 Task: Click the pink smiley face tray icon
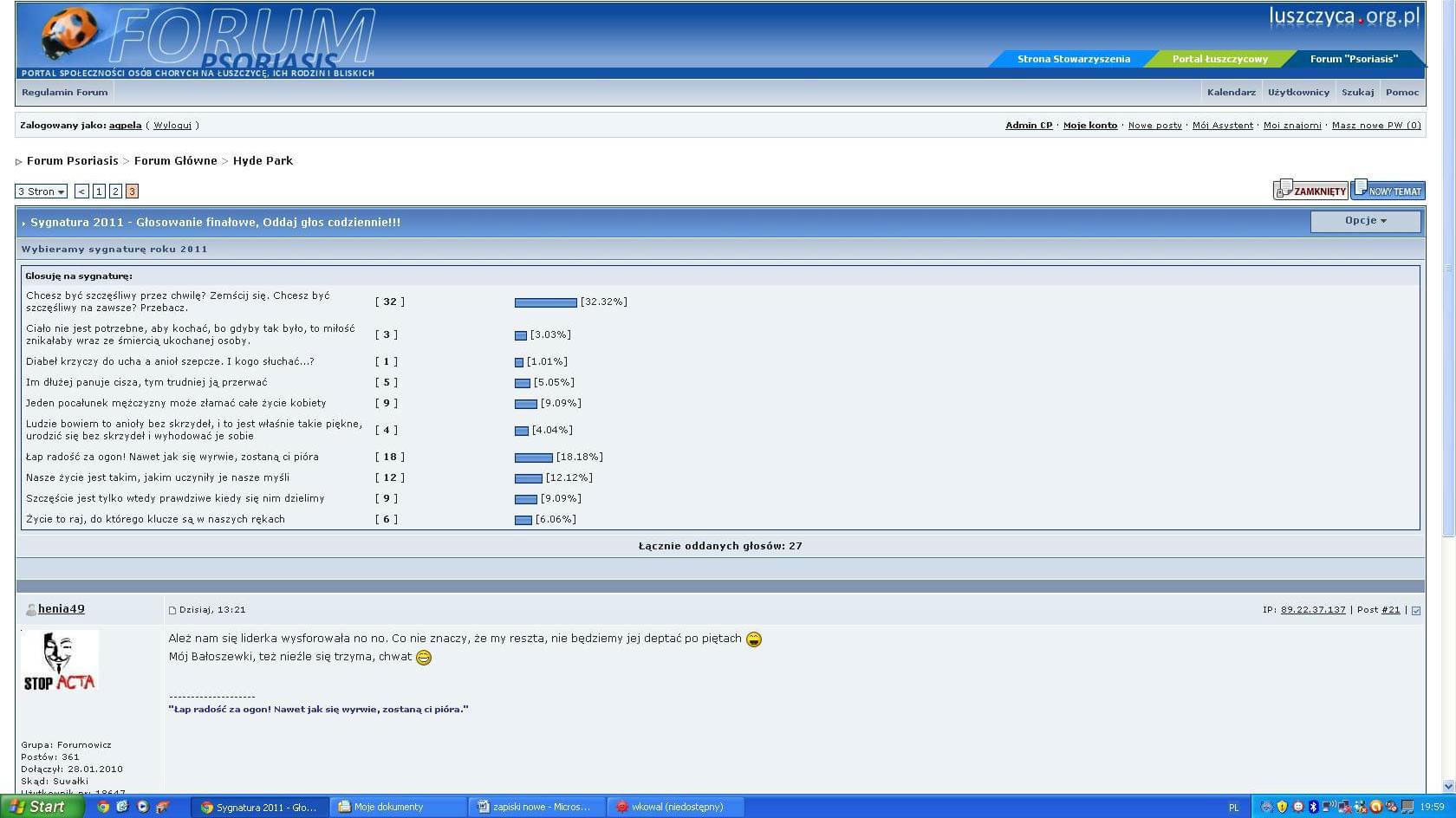(1298, 807)
